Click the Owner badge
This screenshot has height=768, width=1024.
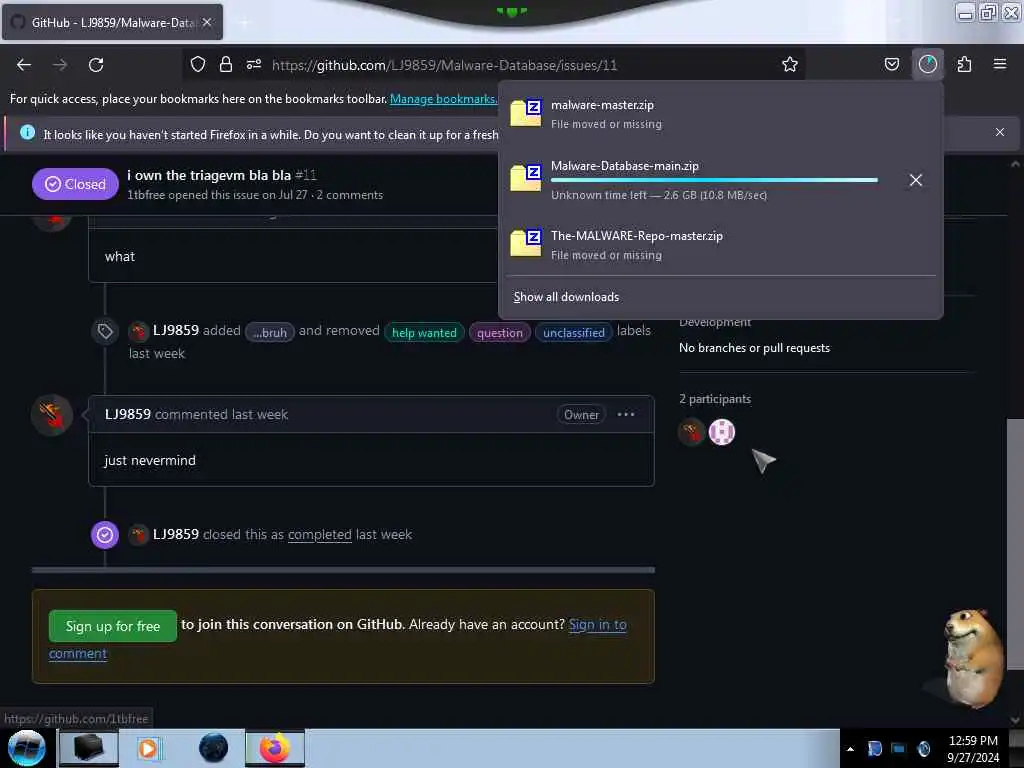click(581, 415)
